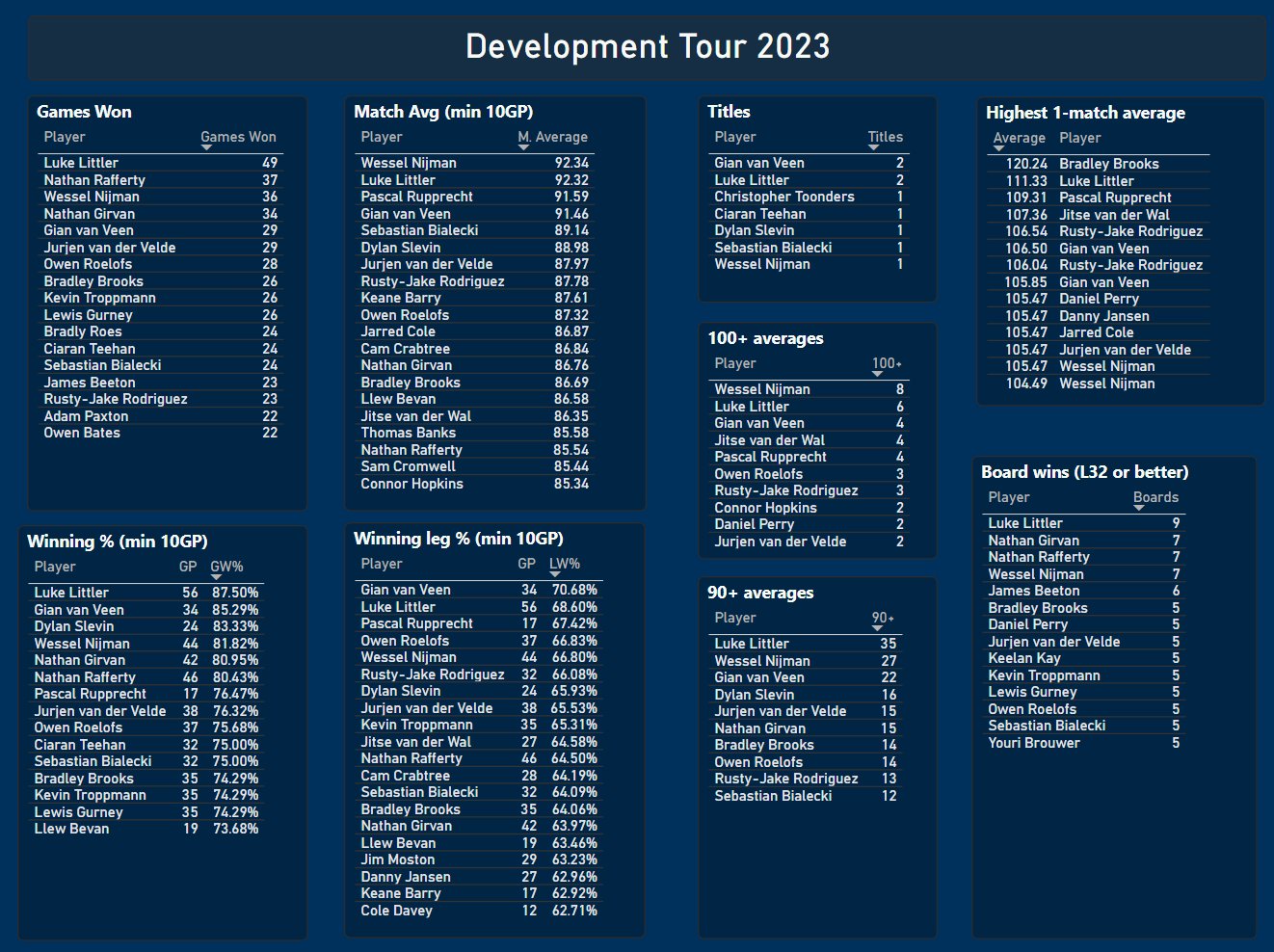Sort Match Avg table by Player header
This screenshot has width=1274, height=952.
(382, 137)
